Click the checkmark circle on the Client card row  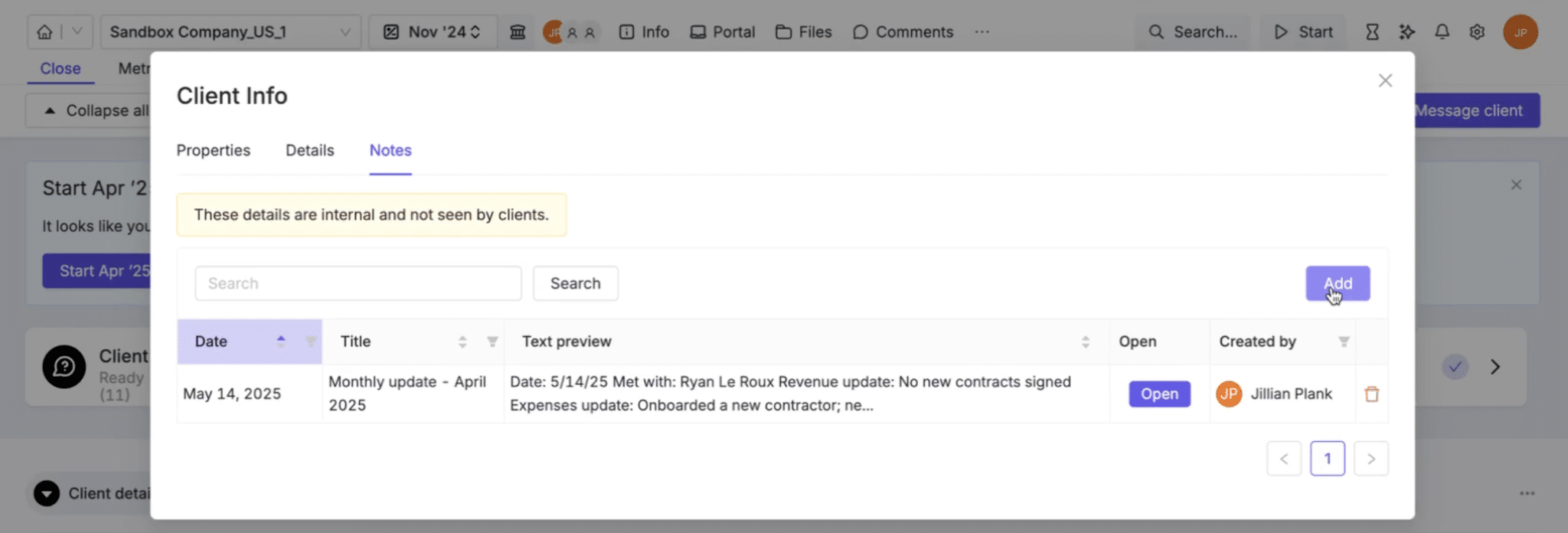[x=1455, y=367]
